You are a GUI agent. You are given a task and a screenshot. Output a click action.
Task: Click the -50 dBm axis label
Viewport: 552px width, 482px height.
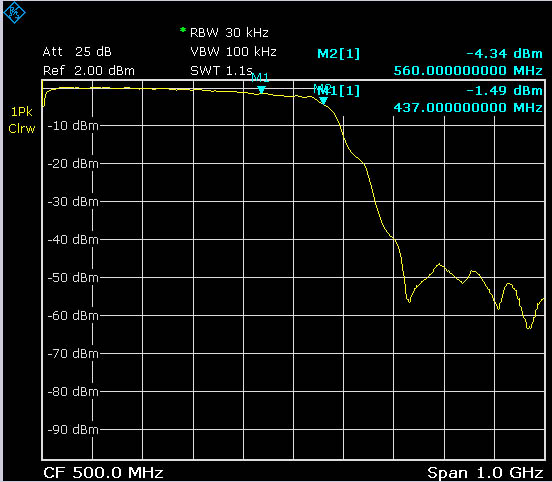coord(73,278)
